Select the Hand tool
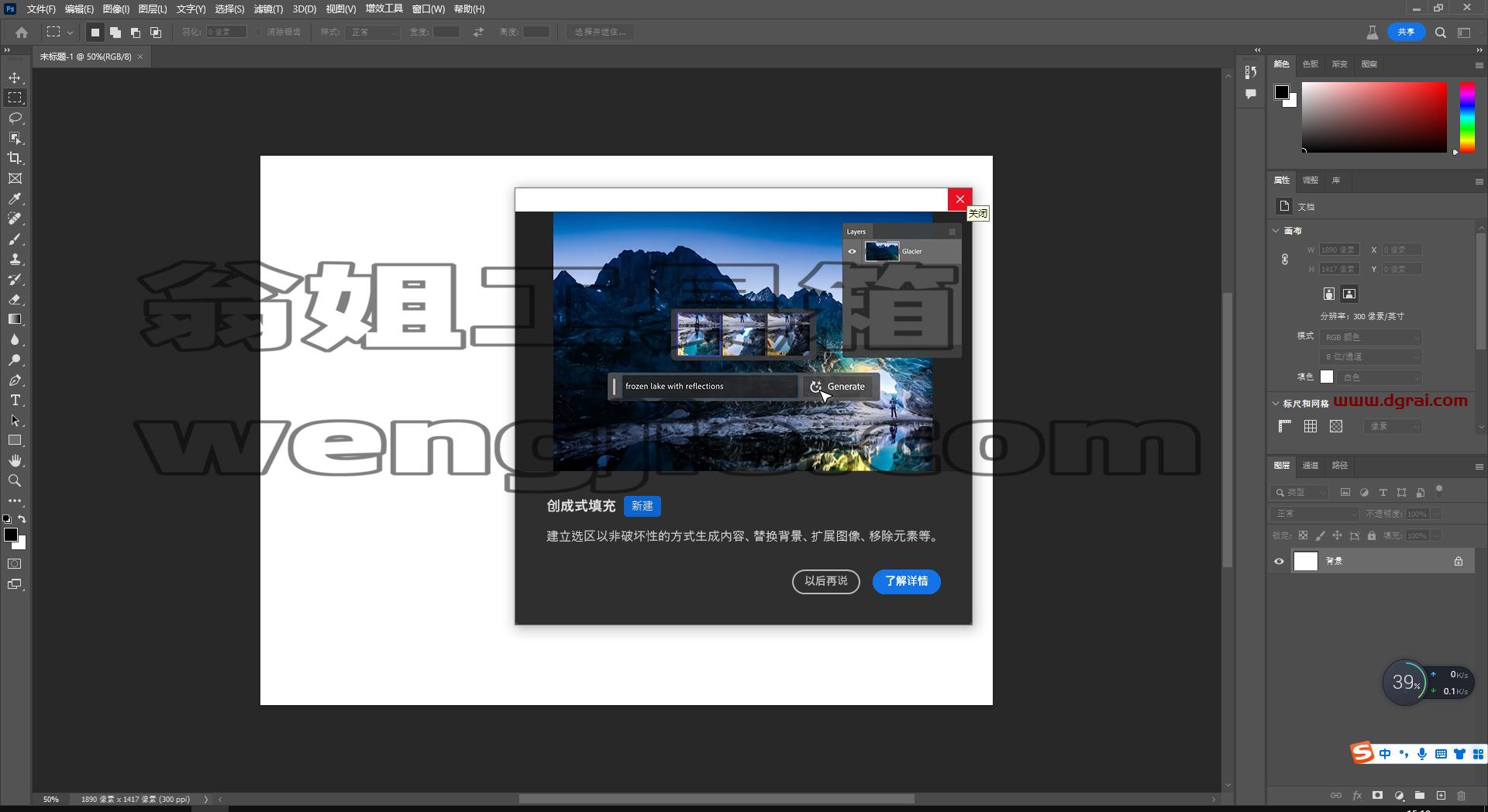 [15, 460]
